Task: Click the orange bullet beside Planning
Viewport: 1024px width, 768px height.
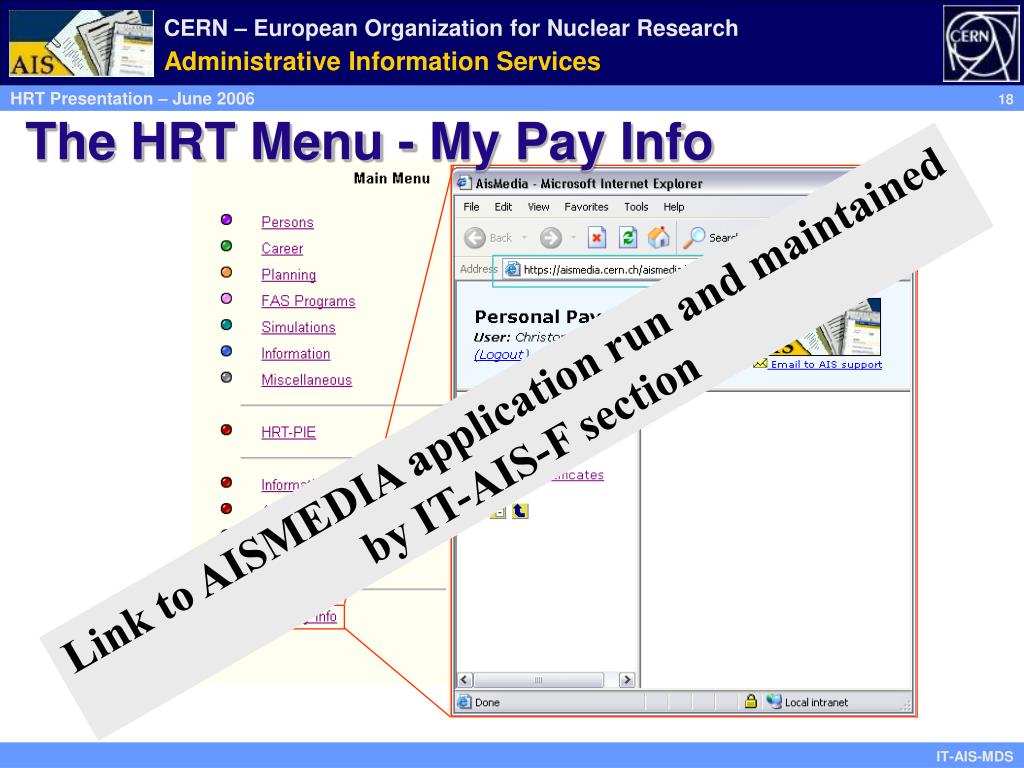Action: (x=227, y=272)
